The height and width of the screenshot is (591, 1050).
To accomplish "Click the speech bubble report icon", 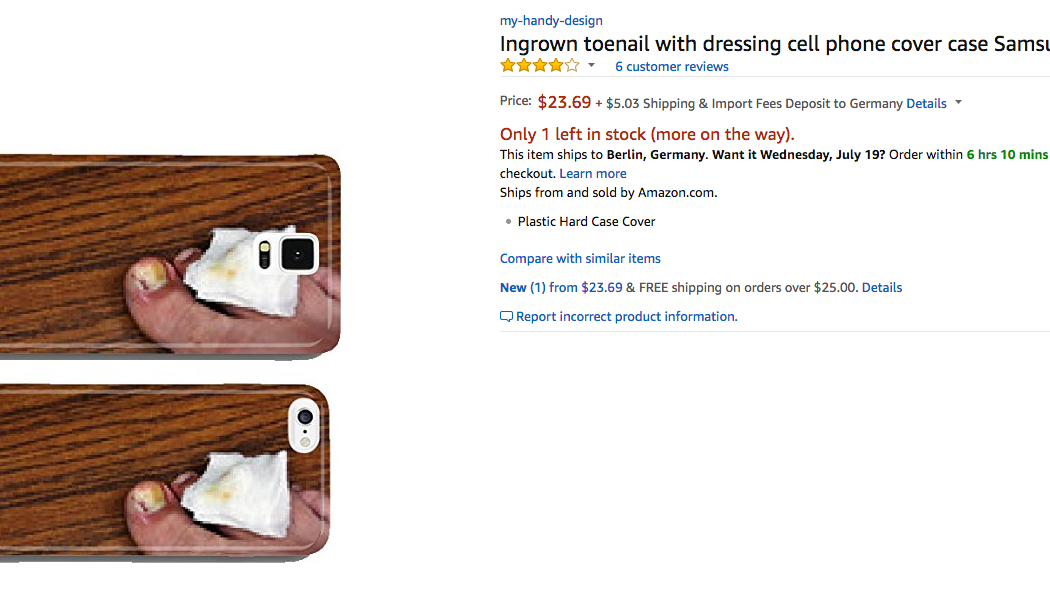I will pyautogui.click(x=506, y=317).
